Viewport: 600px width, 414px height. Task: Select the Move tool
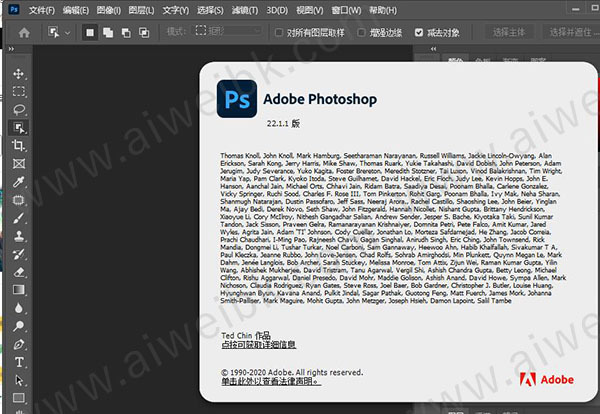[18, 73]
